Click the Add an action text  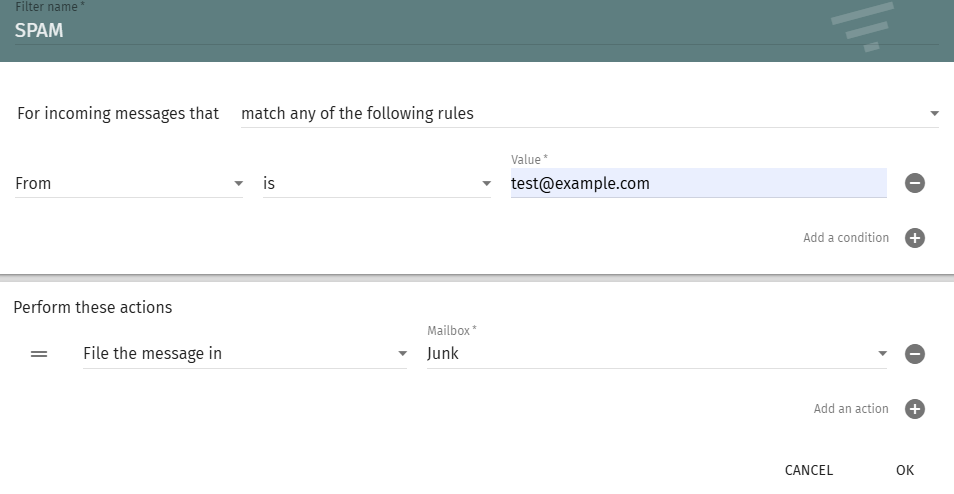pos(850,409)
